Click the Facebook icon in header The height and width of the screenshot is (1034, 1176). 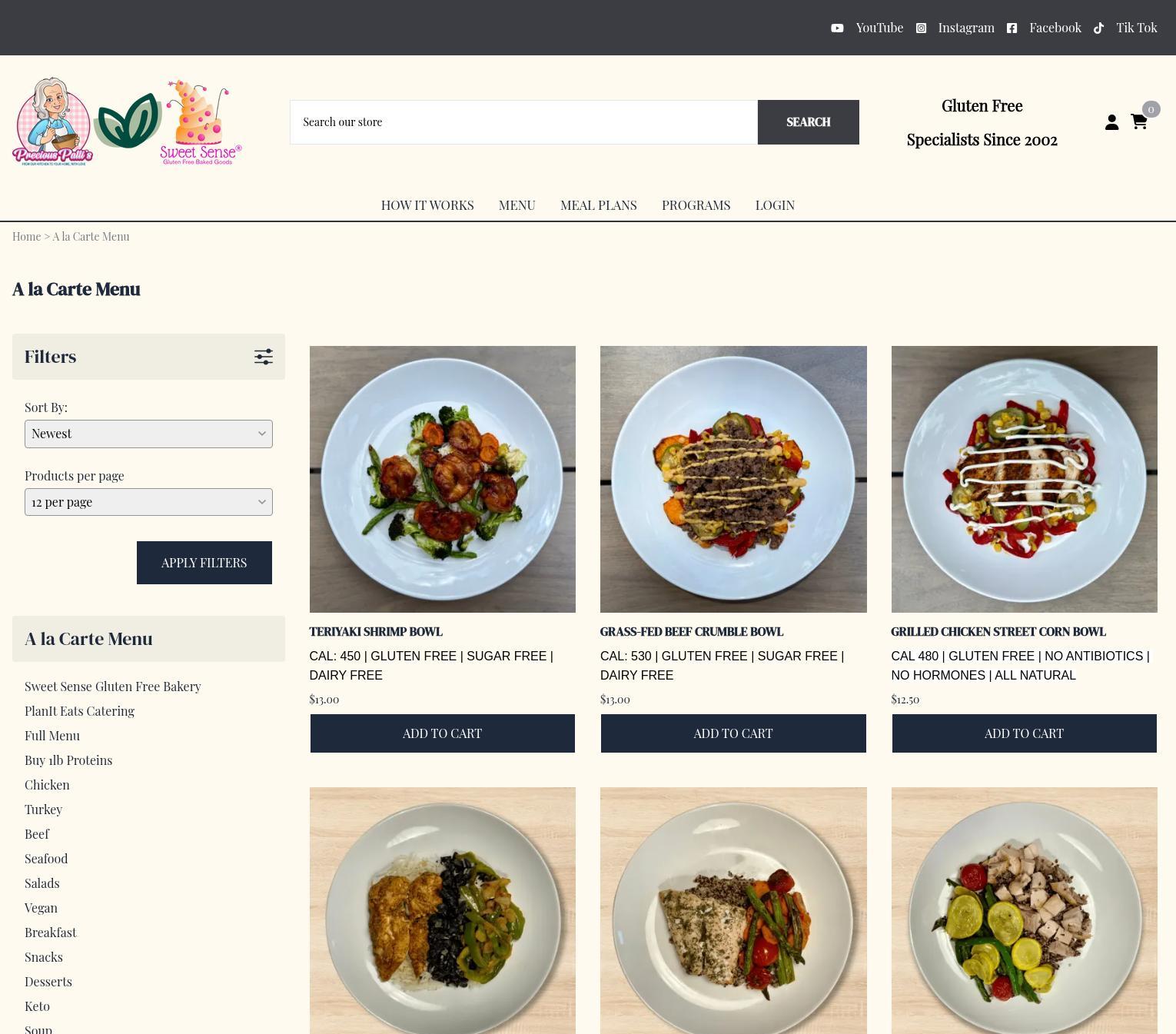1012,28
